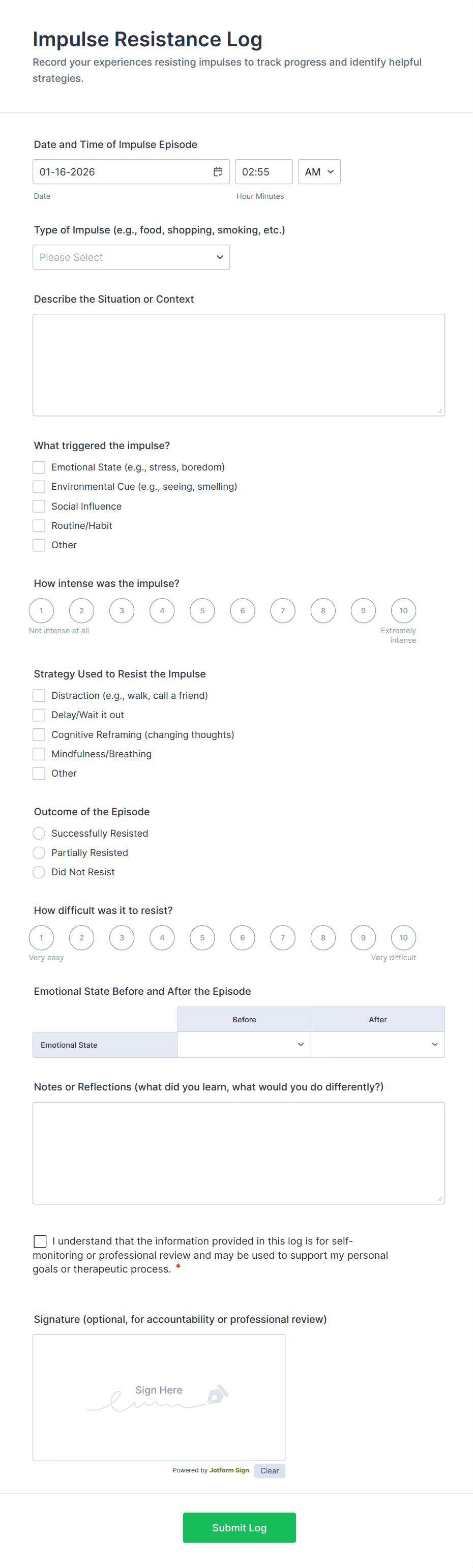Click the Sign Here signature pad
Viewport: 473px width, 1568px height.
[159, 1397]
